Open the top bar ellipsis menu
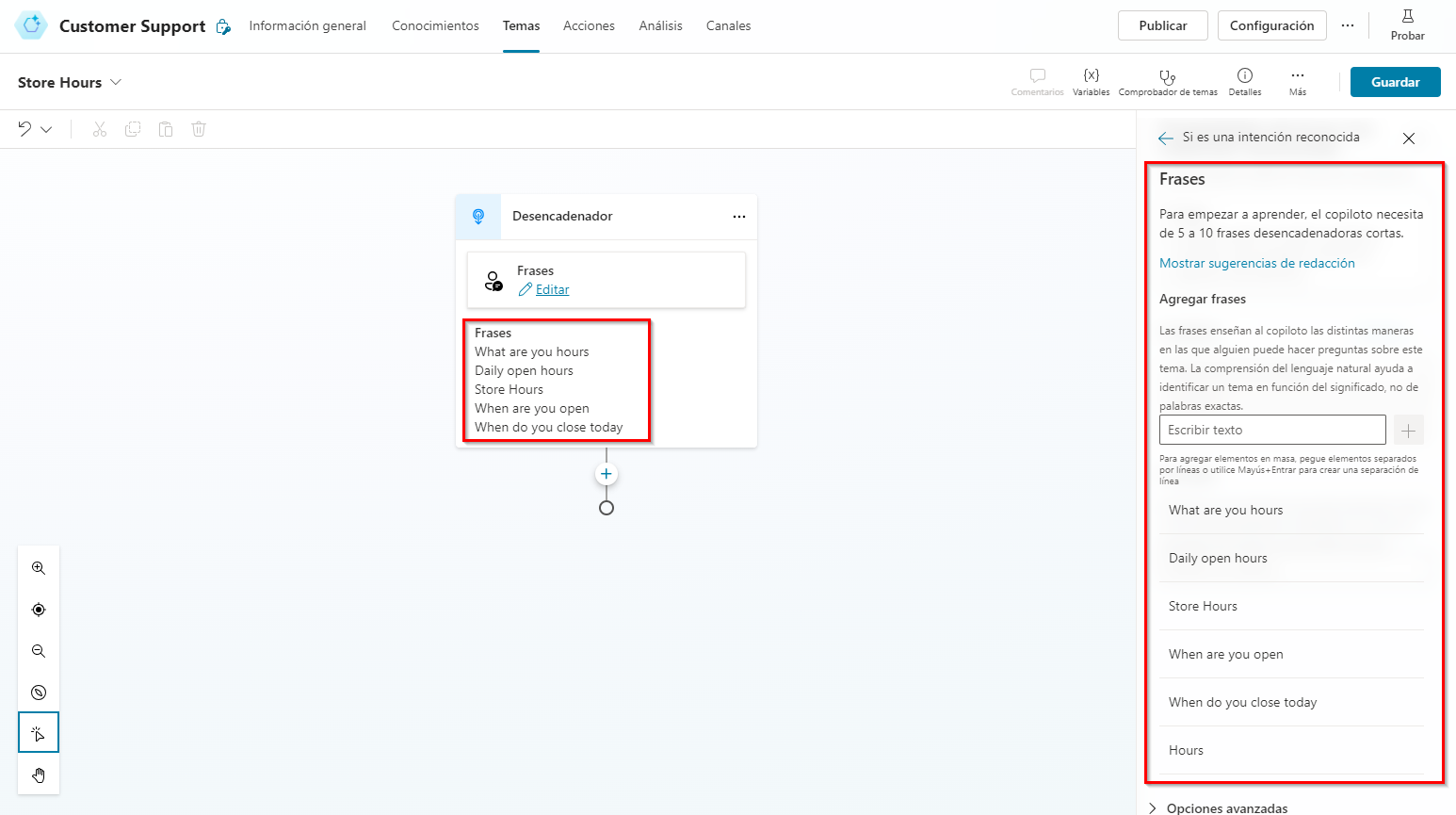 [1348, 25]
